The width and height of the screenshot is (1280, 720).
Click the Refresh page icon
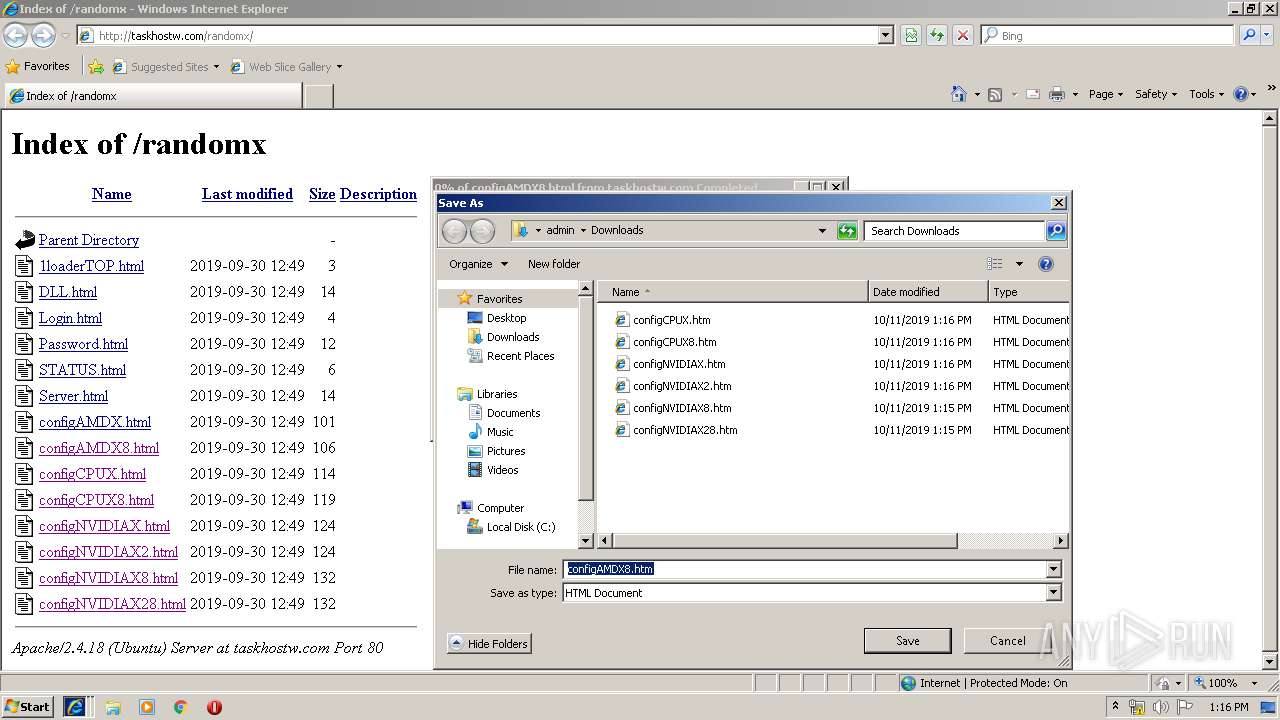pyautogui.click(x=937, y=35)
